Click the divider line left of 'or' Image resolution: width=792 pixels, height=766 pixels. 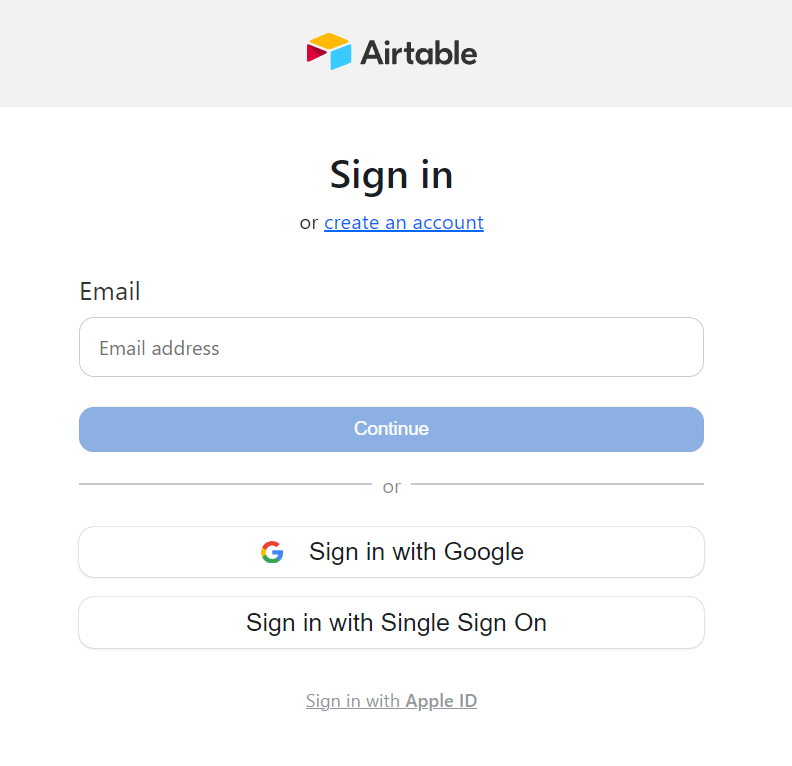click(225, 484)
